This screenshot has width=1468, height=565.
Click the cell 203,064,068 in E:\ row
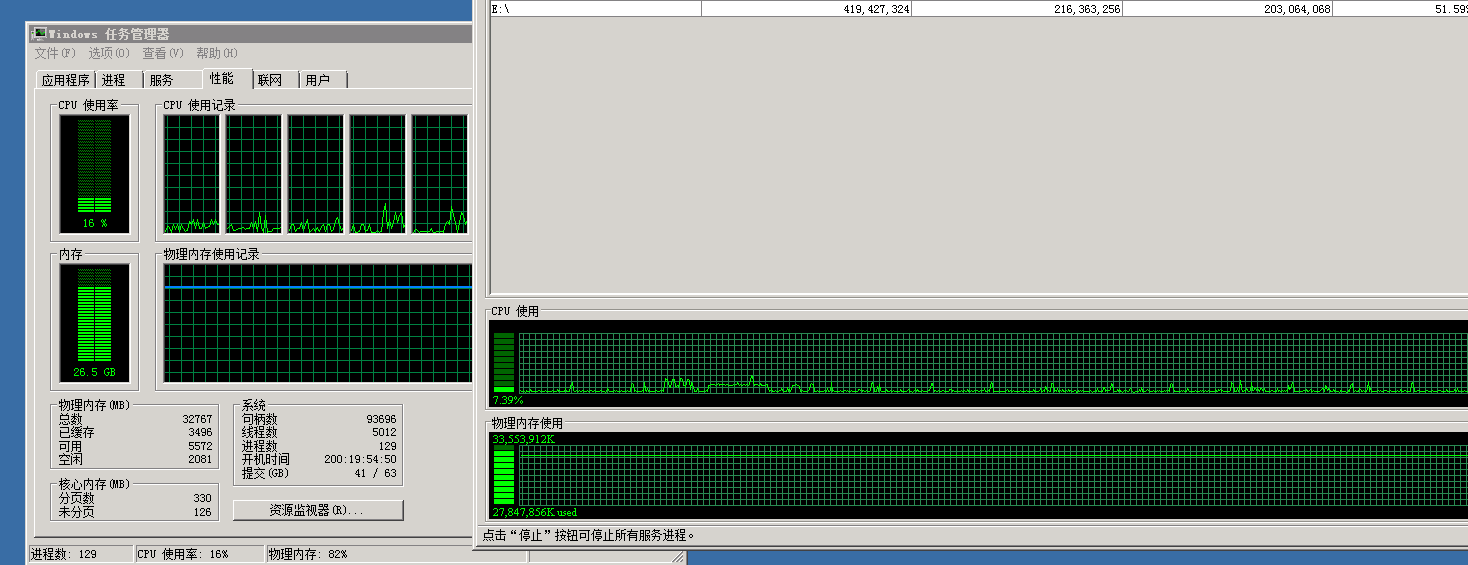1295,8
